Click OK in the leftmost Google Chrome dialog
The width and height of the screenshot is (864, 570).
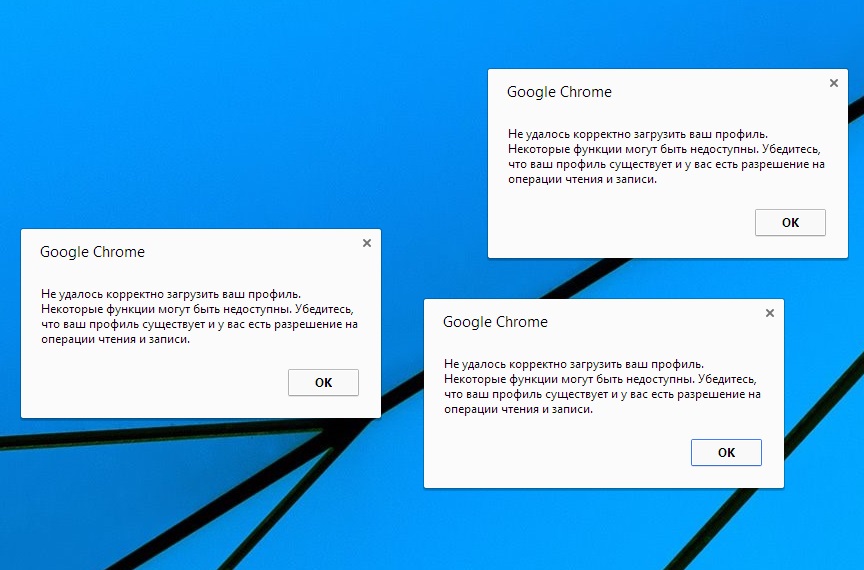323,383
